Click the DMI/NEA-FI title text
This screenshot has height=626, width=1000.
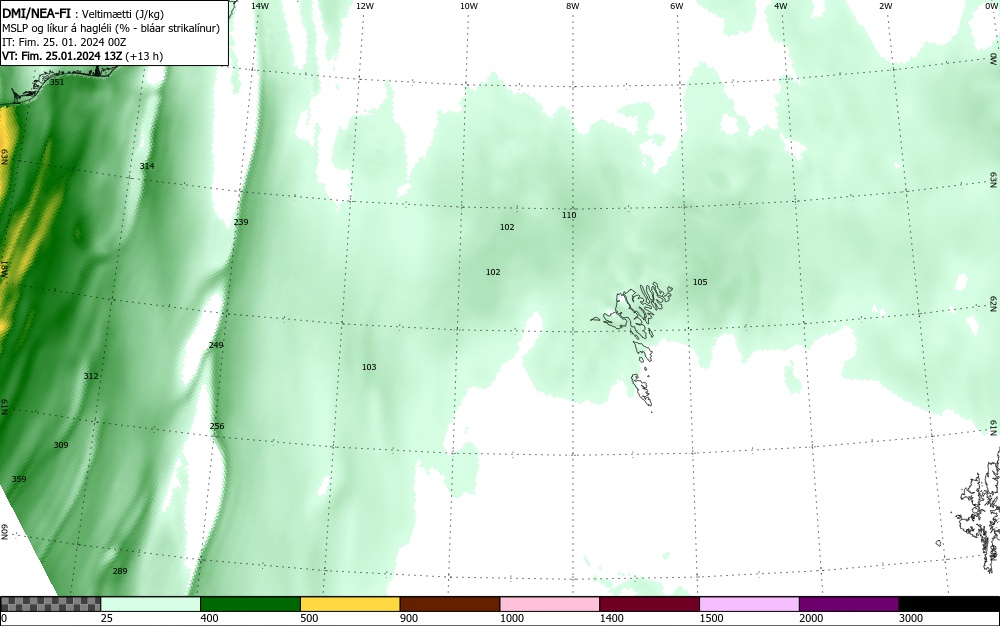(36, 14)
